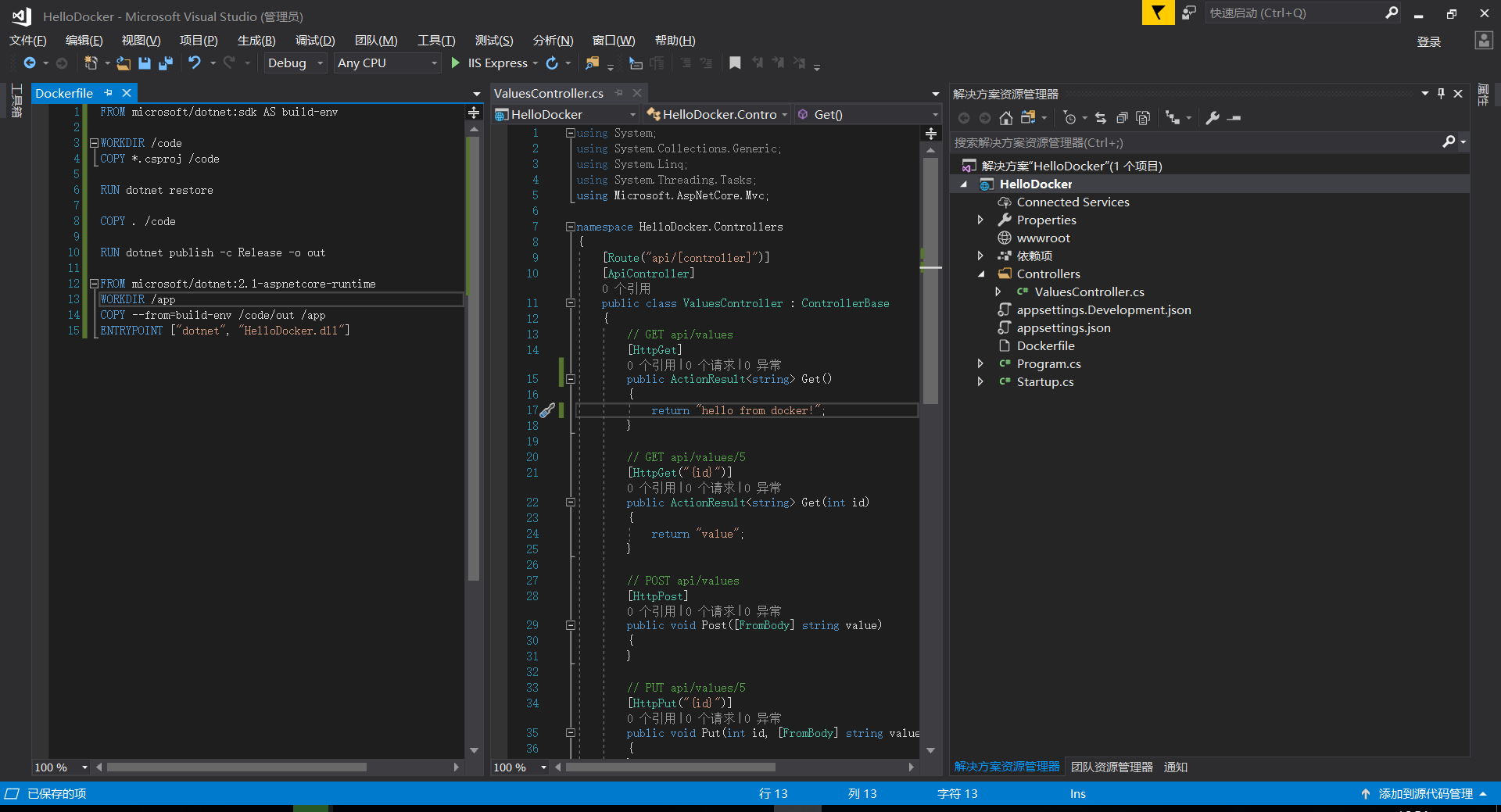Image resolution: width=1501 pixels, height=812 pixels.
Task: Open the Debug configuration dropdown
Action: tap(295, 63)
